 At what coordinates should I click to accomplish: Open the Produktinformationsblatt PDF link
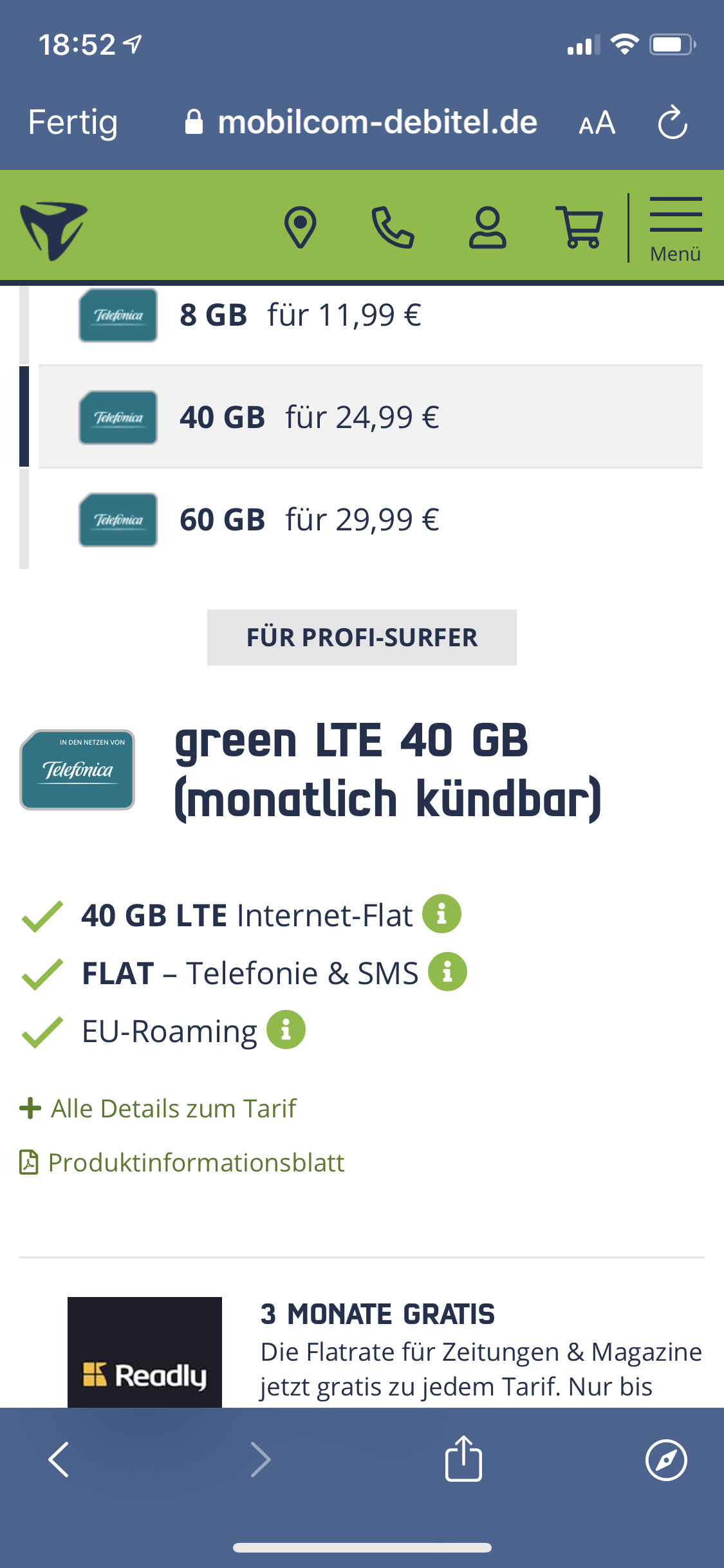[183, 1162]
